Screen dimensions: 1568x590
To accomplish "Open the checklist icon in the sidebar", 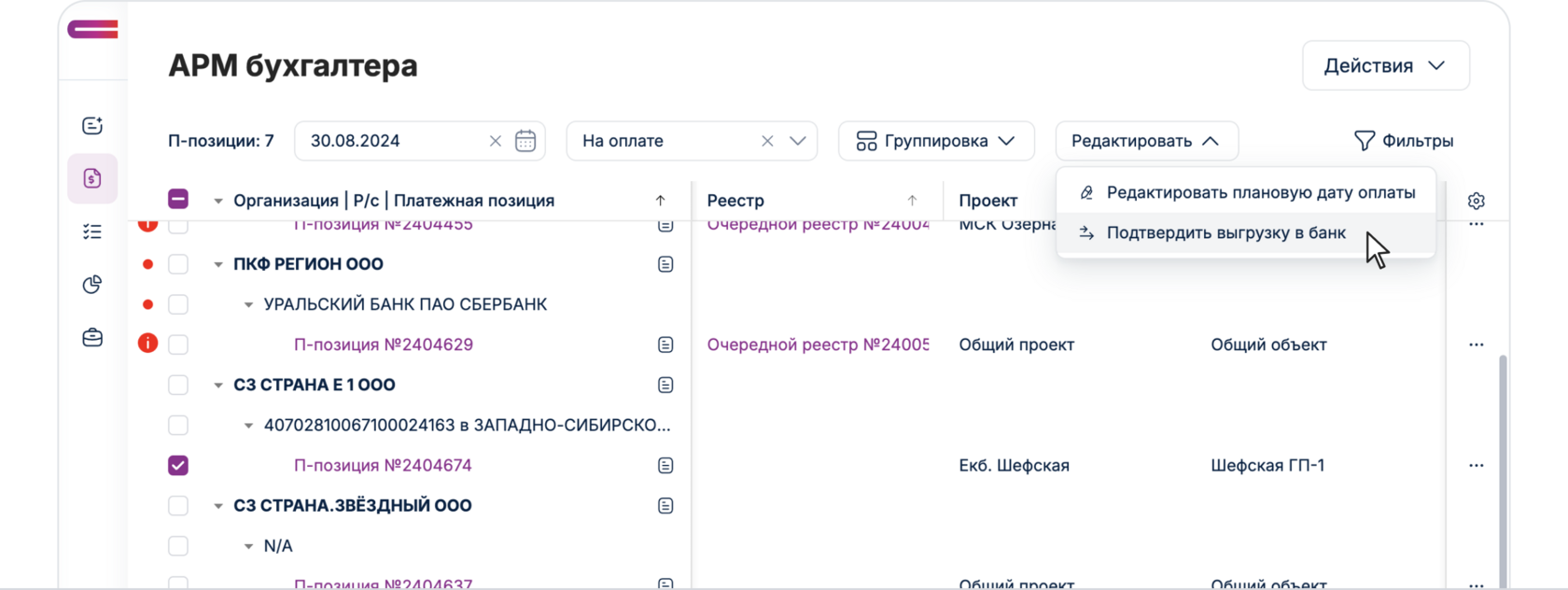I will click(x=92, y=232).
